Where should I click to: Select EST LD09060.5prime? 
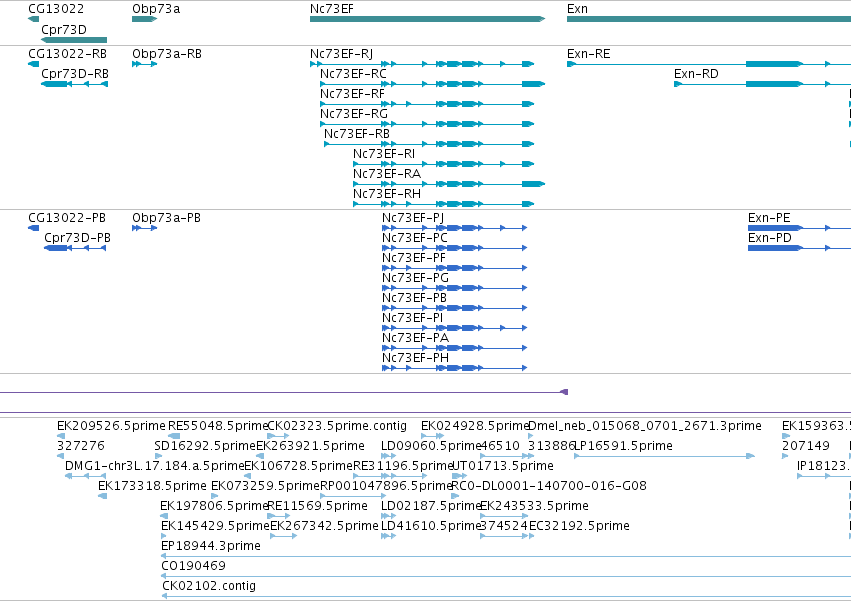(430, 446)
